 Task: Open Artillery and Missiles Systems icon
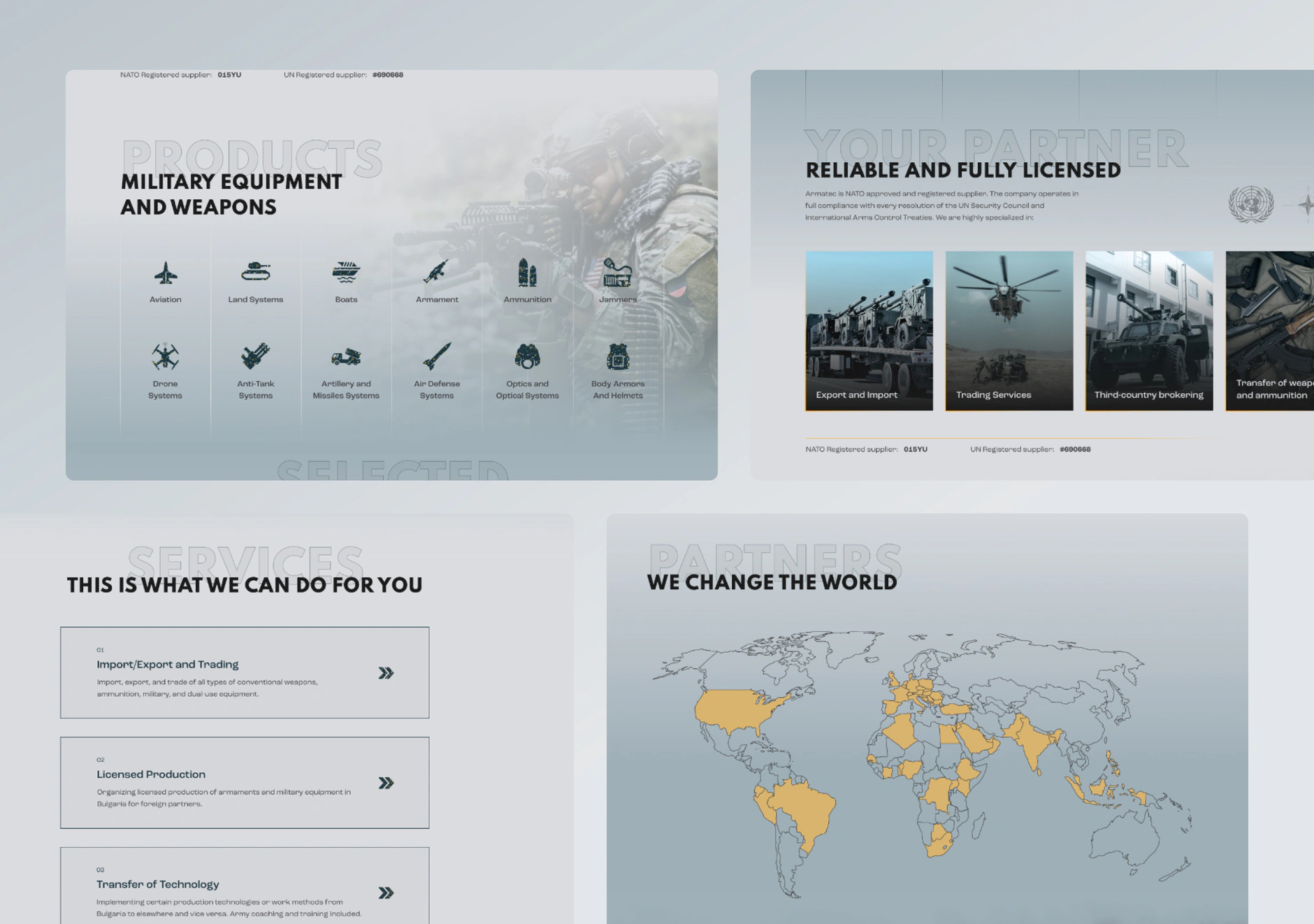[346, 357]
